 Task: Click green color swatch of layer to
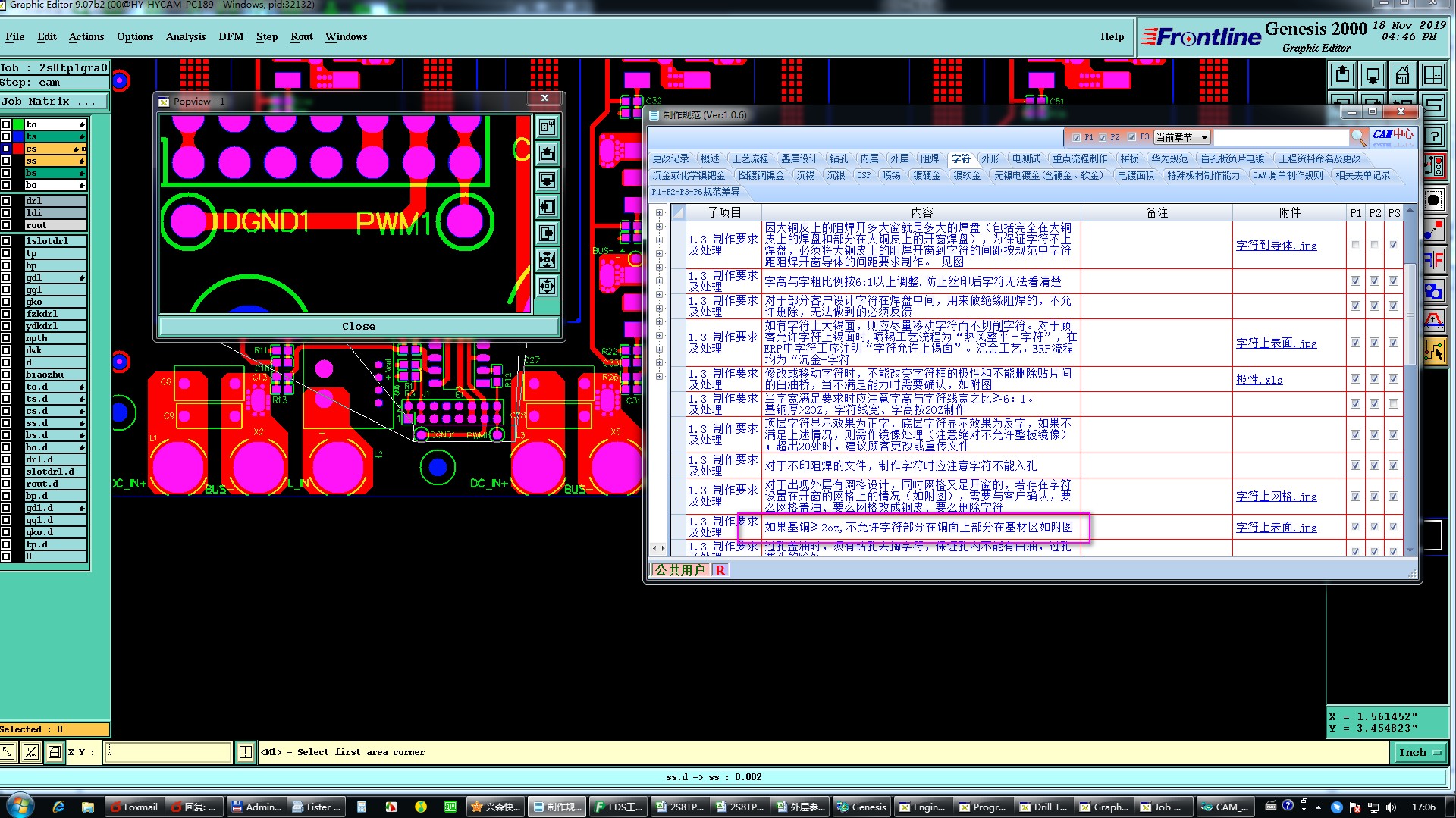point(18,124)
